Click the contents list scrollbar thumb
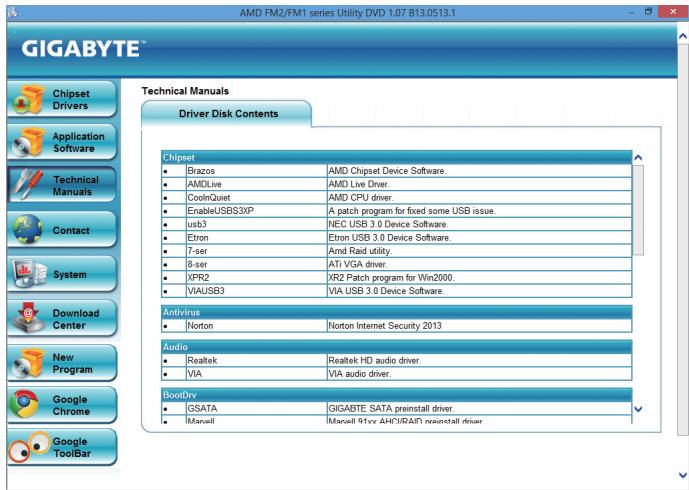This screenshot has width=689, height=490. [638, 210]
